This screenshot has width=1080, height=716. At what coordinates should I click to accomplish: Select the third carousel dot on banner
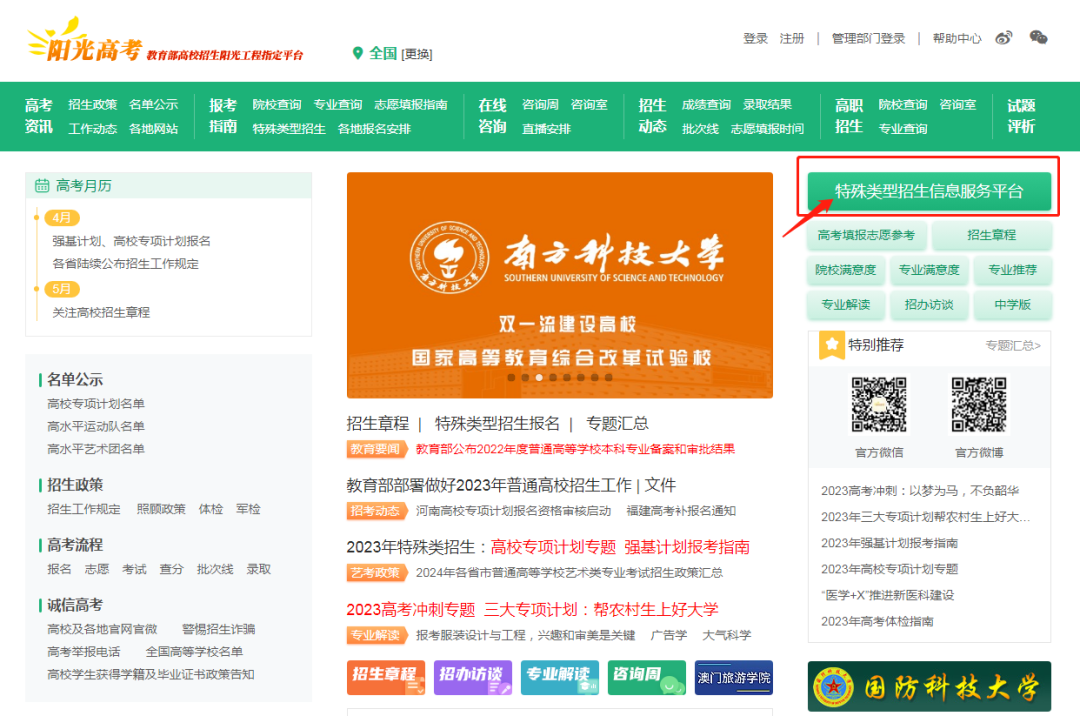[539, 377]
